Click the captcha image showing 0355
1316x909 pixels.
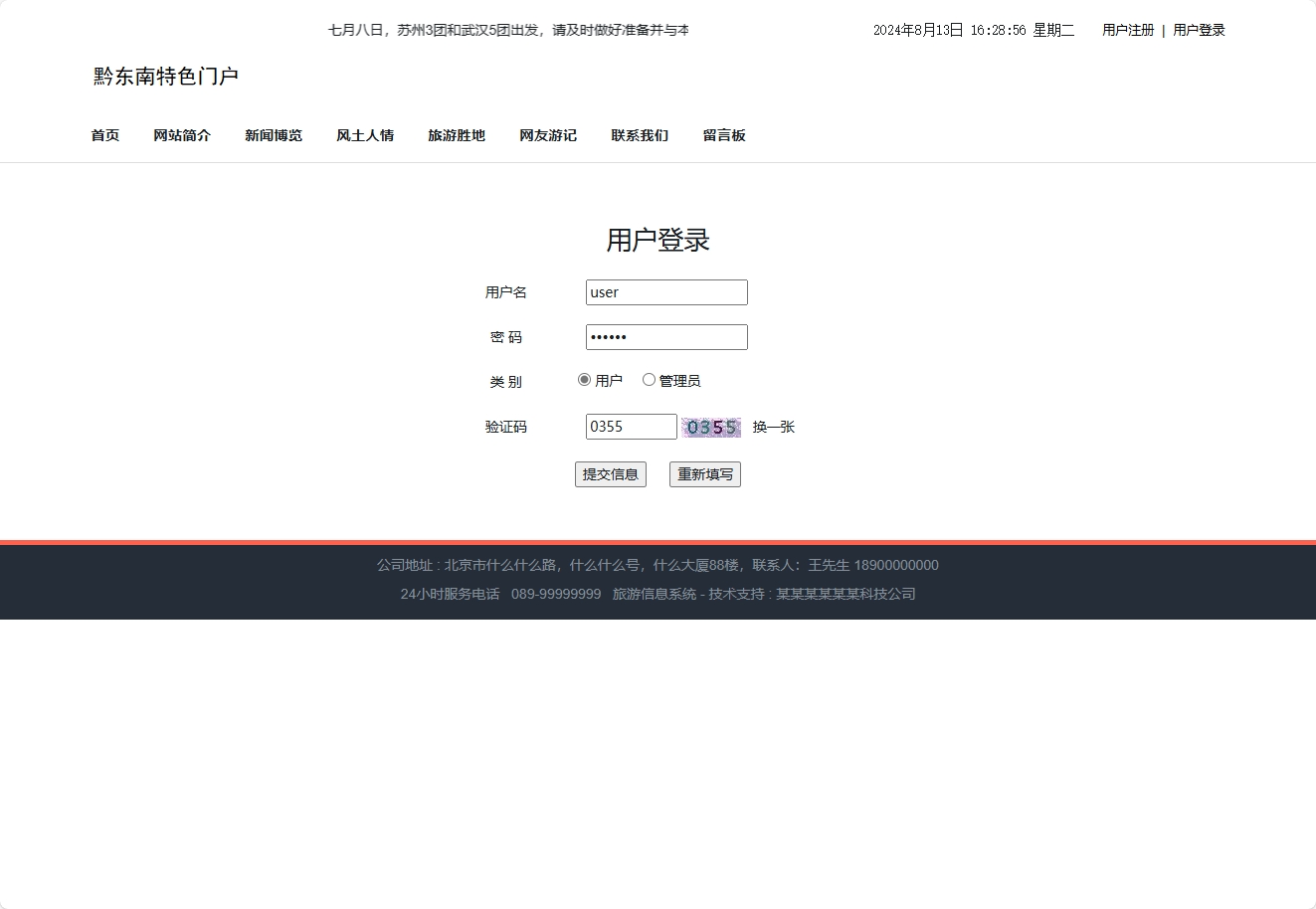tap(711, 426)
